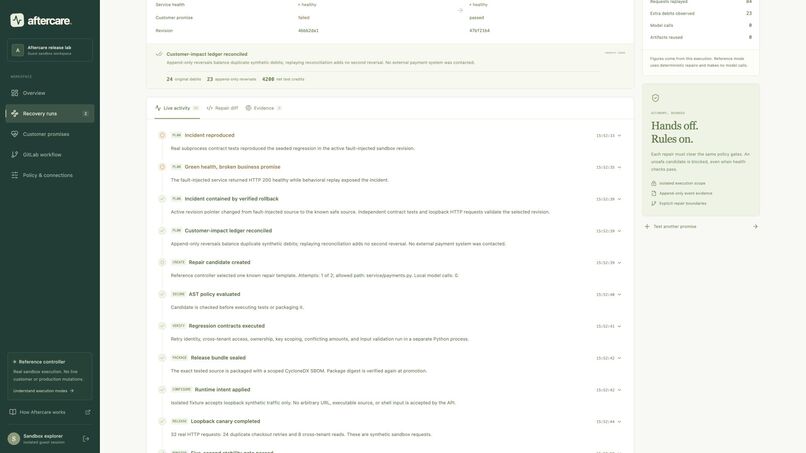The height and width of the screenshot is (453, 806).
Task: Click check icon beside Runtime intent applied
Action: [x=162, y=390]
